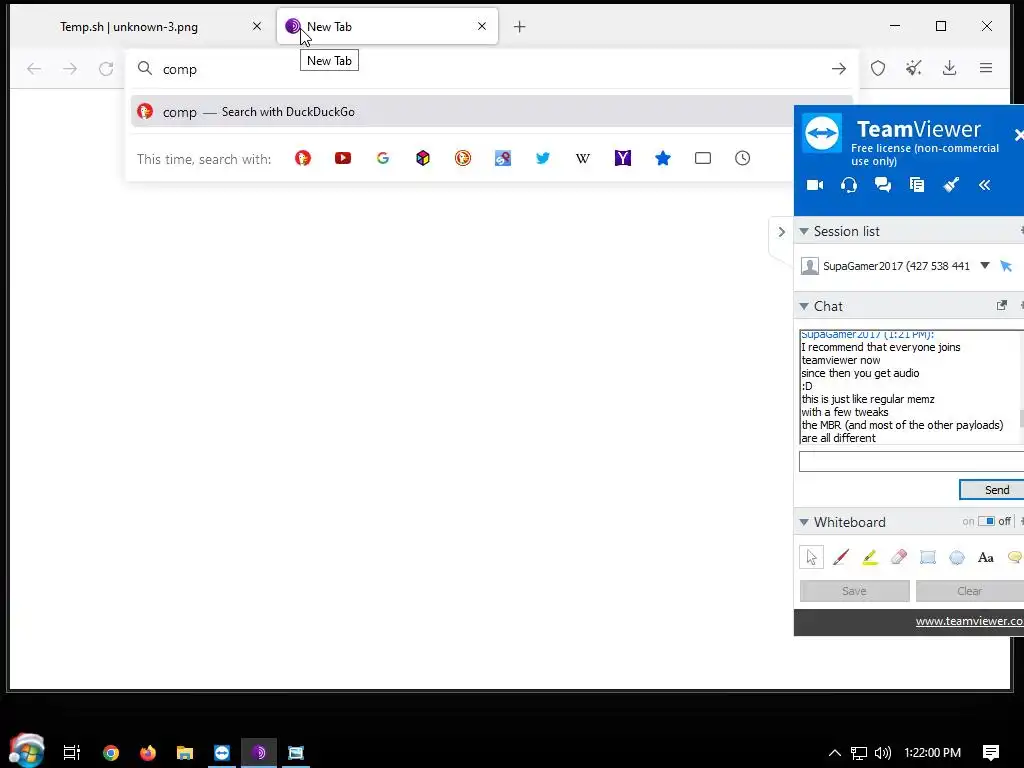Select the whiteboard Aa text tool
The image size is (1024, 768).
pos(985,557)
